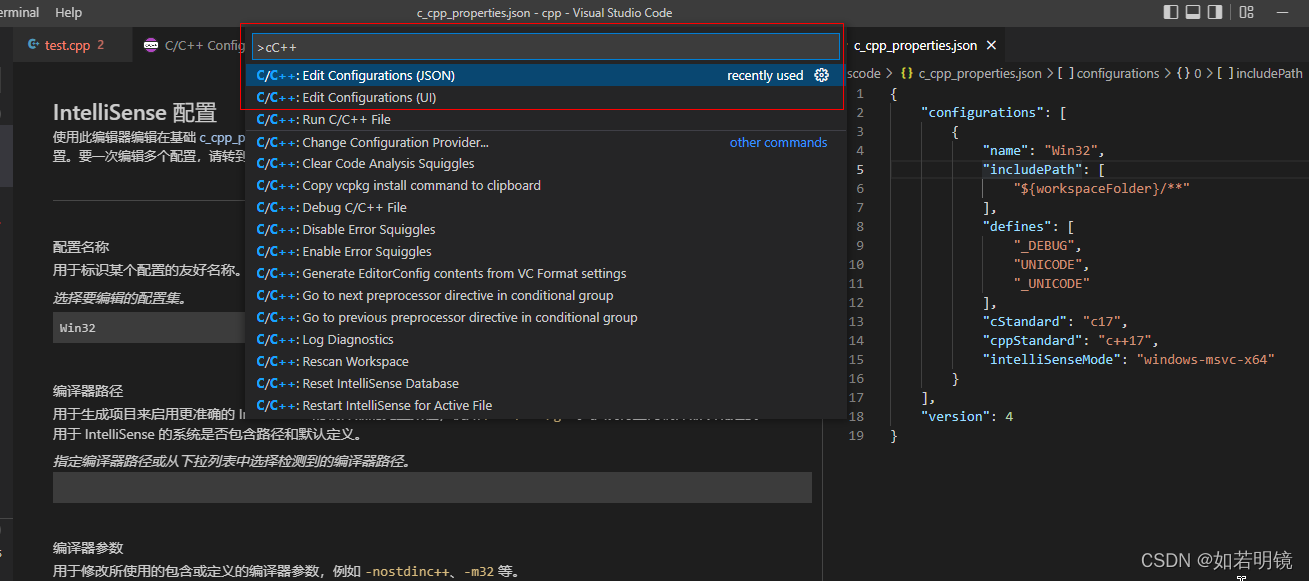Select Go to next preprocessor directive command
1309x581 pixels.
pos(545,296)
